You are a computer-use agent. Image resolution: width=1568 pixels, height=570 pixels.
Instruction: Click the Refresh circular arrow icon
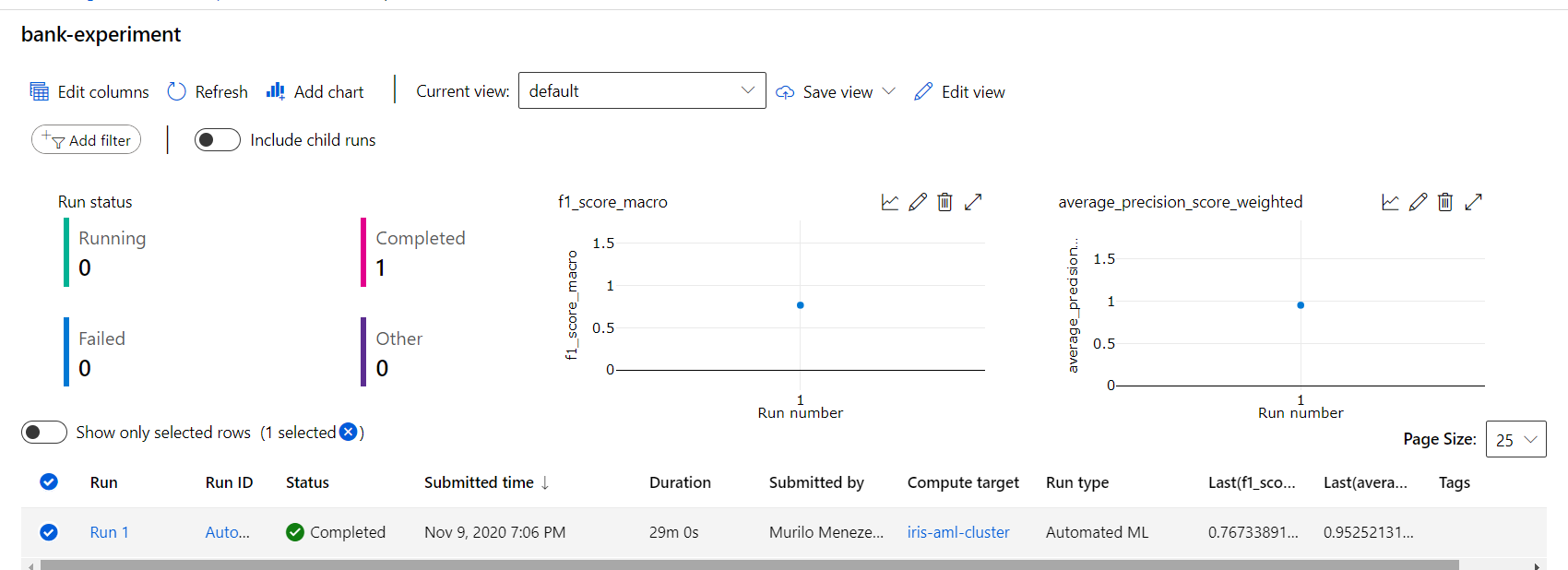(176, 91)
